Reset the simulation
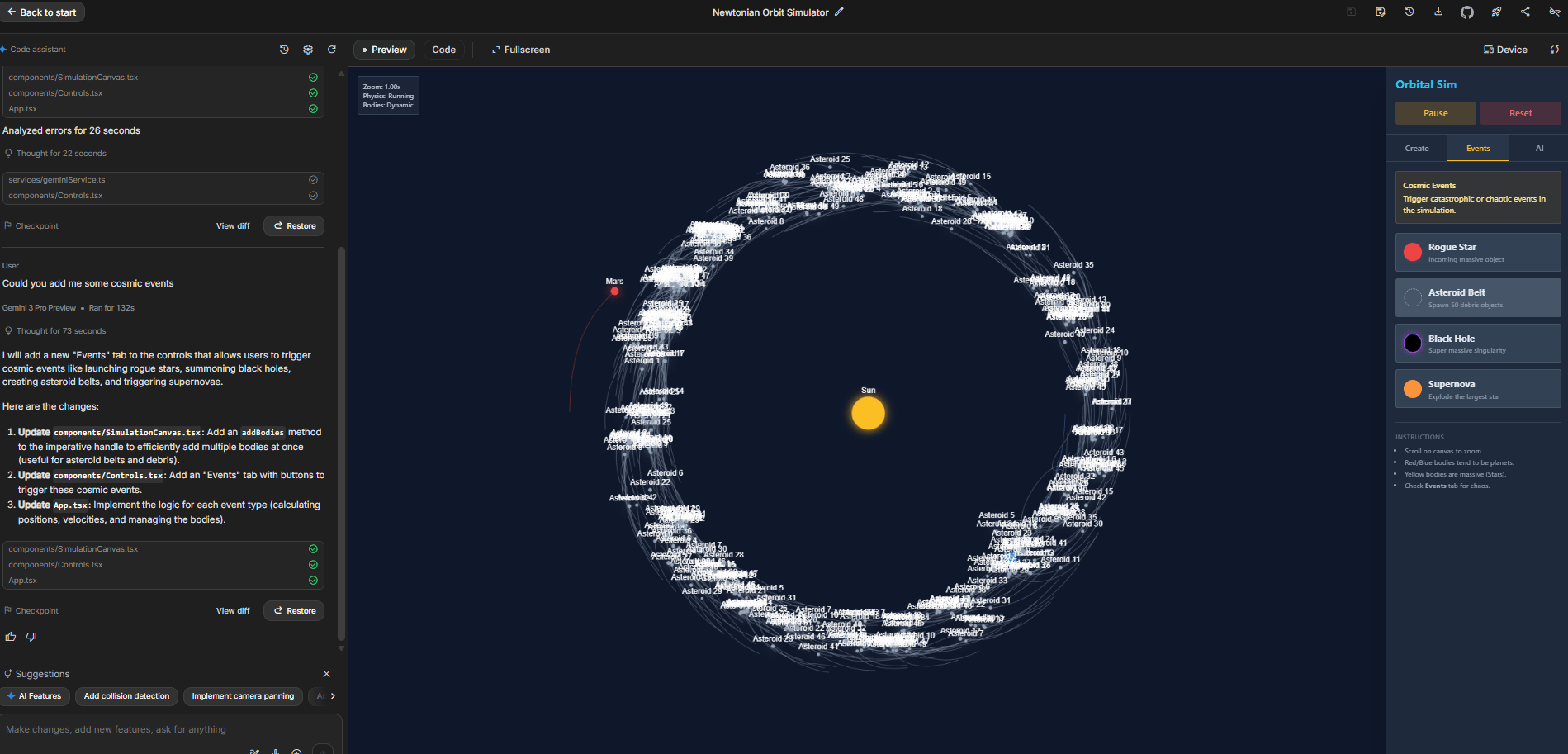 coord(1520,112)
